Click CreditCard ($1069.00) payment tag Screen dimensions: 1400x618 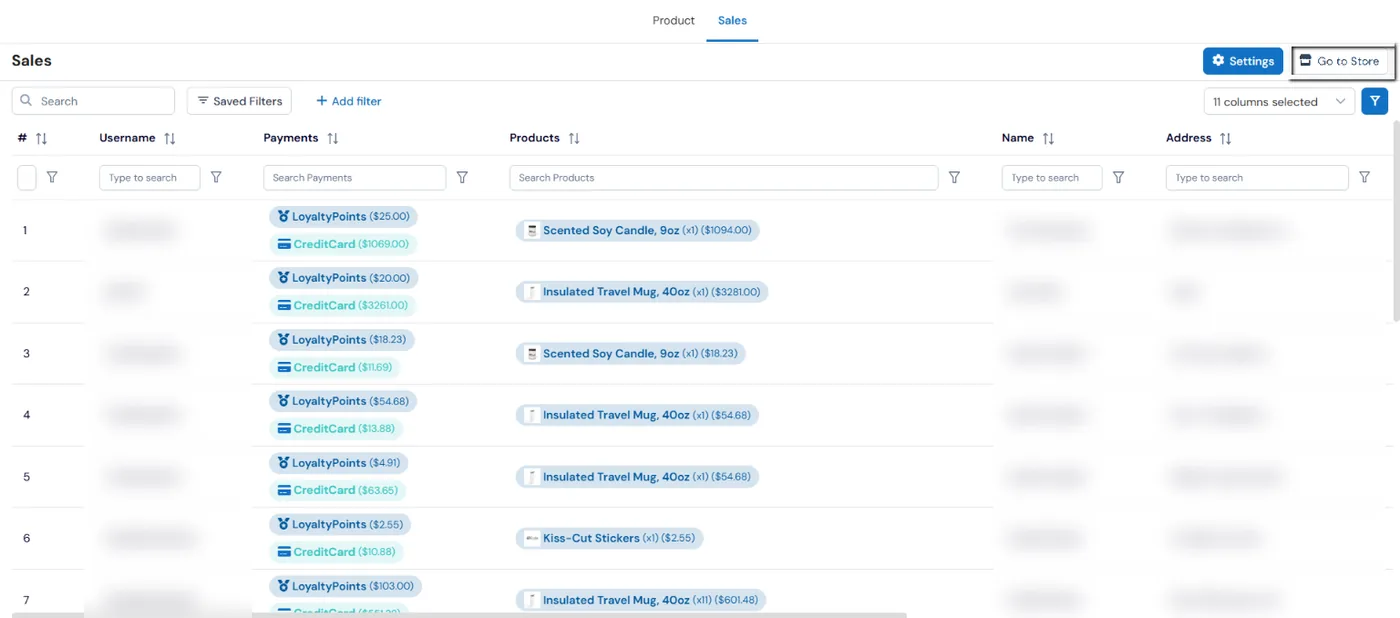tap(343, 244)
